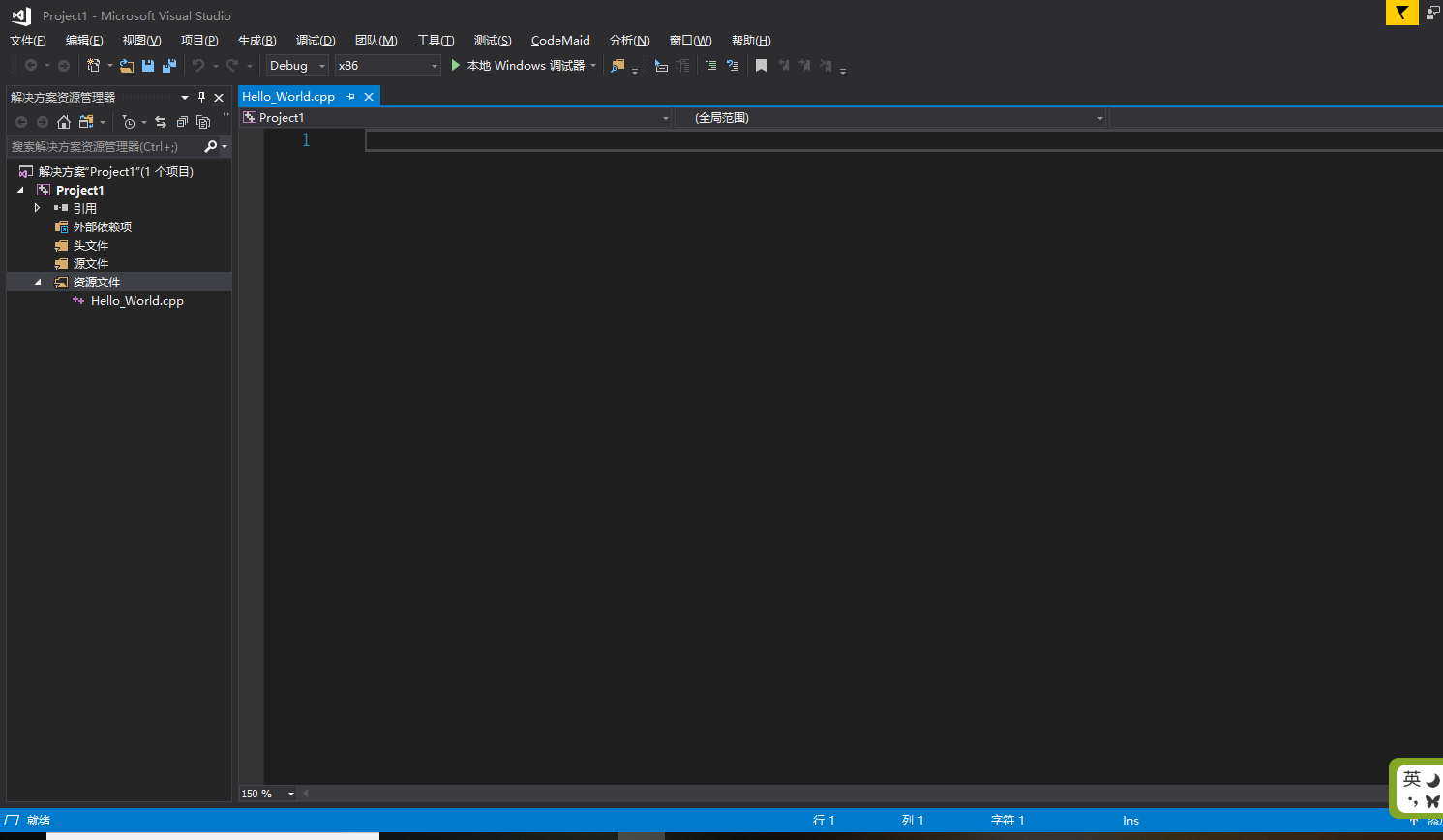The width and height of the screenshot is (1443, 840).
Task: Toggle the pin on Hello_World.cpp tab
Action: pyautogui.click(x=350, y=97)
